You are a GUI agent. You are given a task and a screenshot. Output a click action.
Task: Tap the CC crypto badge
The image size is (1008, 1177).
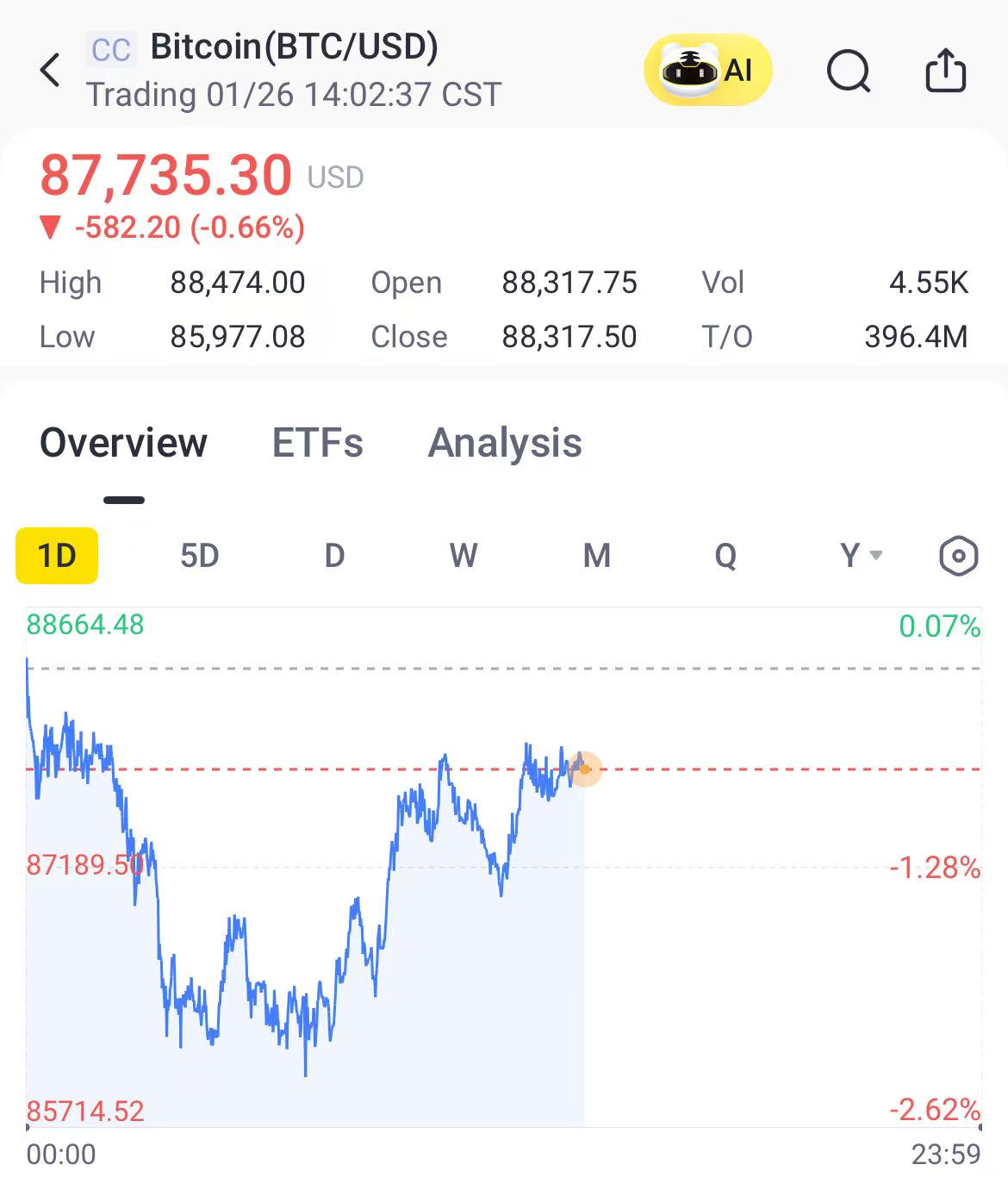click(111, 49)
